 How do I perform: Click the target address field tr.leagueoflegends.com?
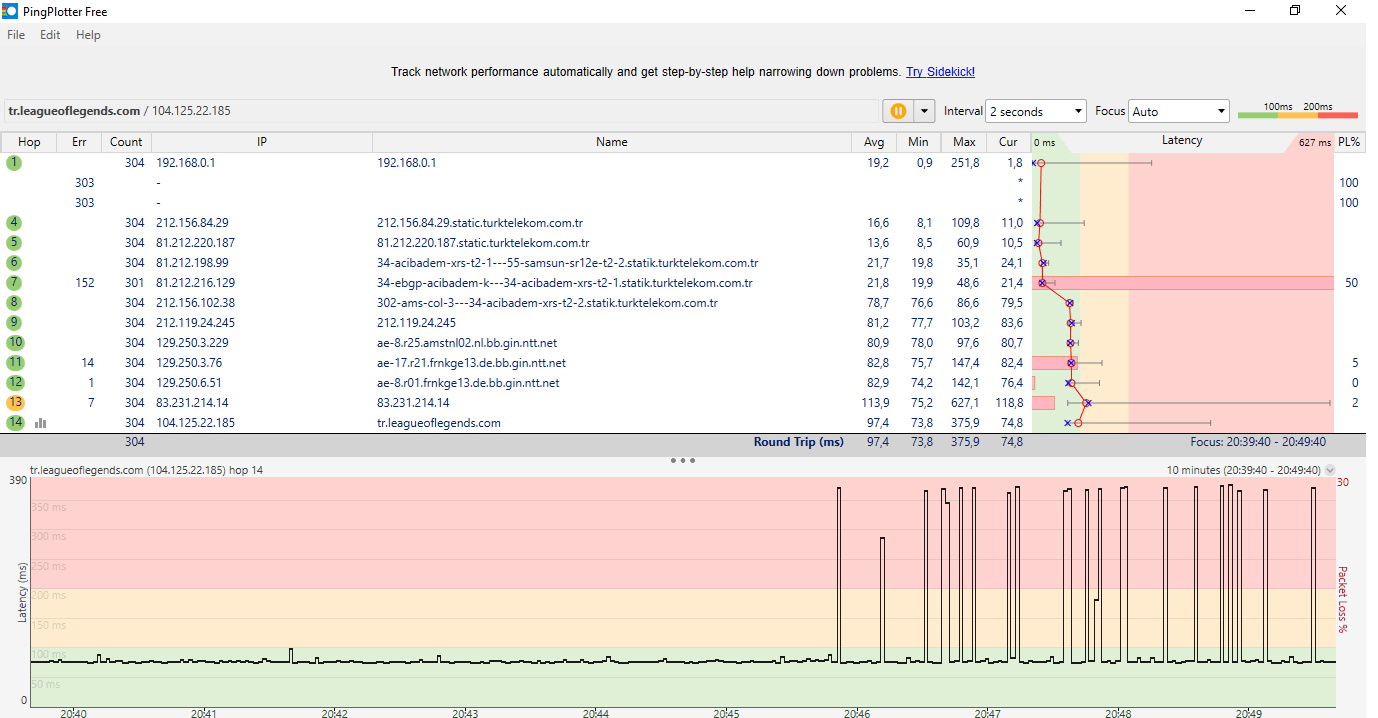tap(440, 111)
